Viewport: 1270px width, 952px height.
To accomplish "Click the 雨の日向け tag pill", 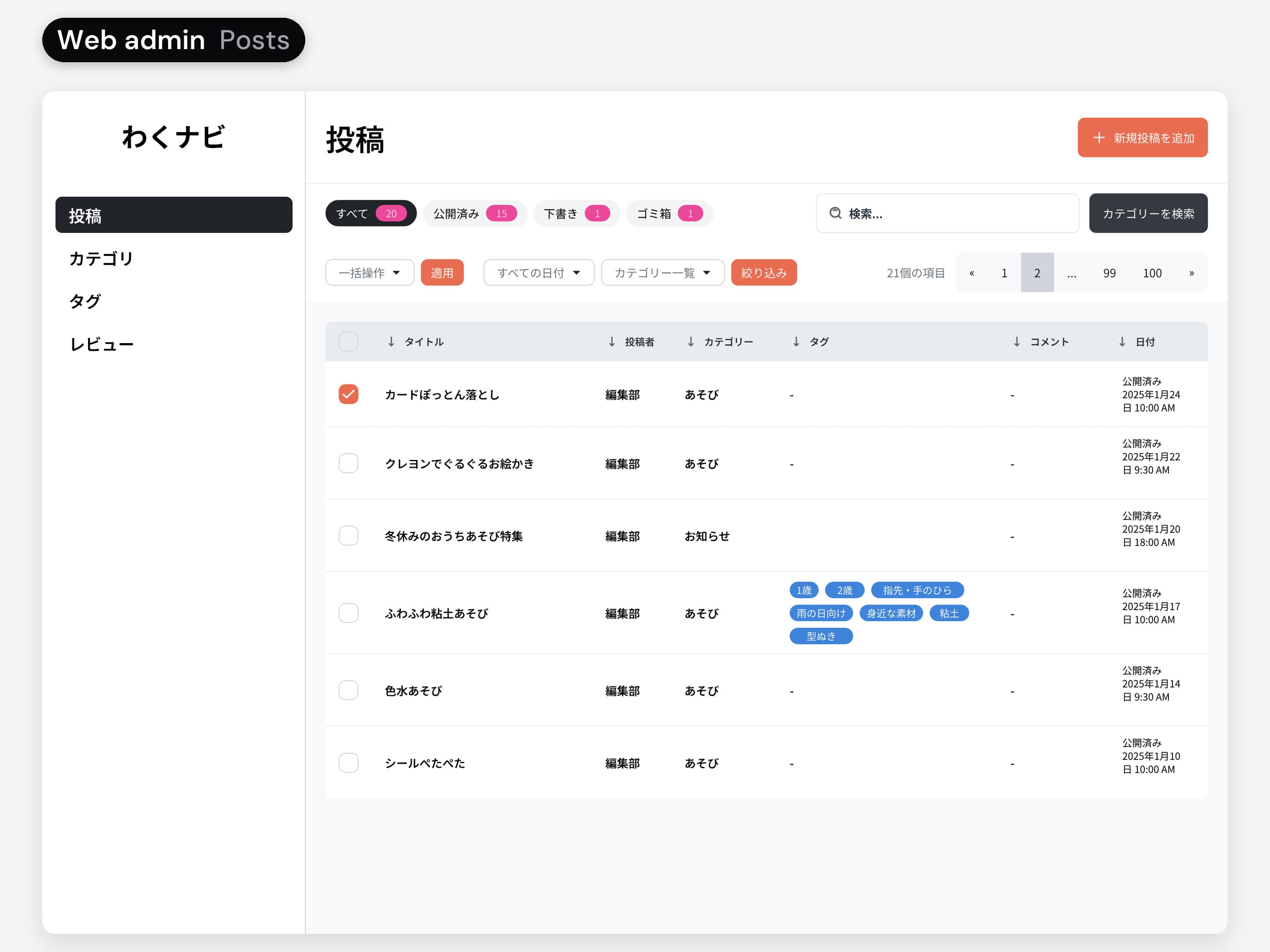I will click(821, 613).
